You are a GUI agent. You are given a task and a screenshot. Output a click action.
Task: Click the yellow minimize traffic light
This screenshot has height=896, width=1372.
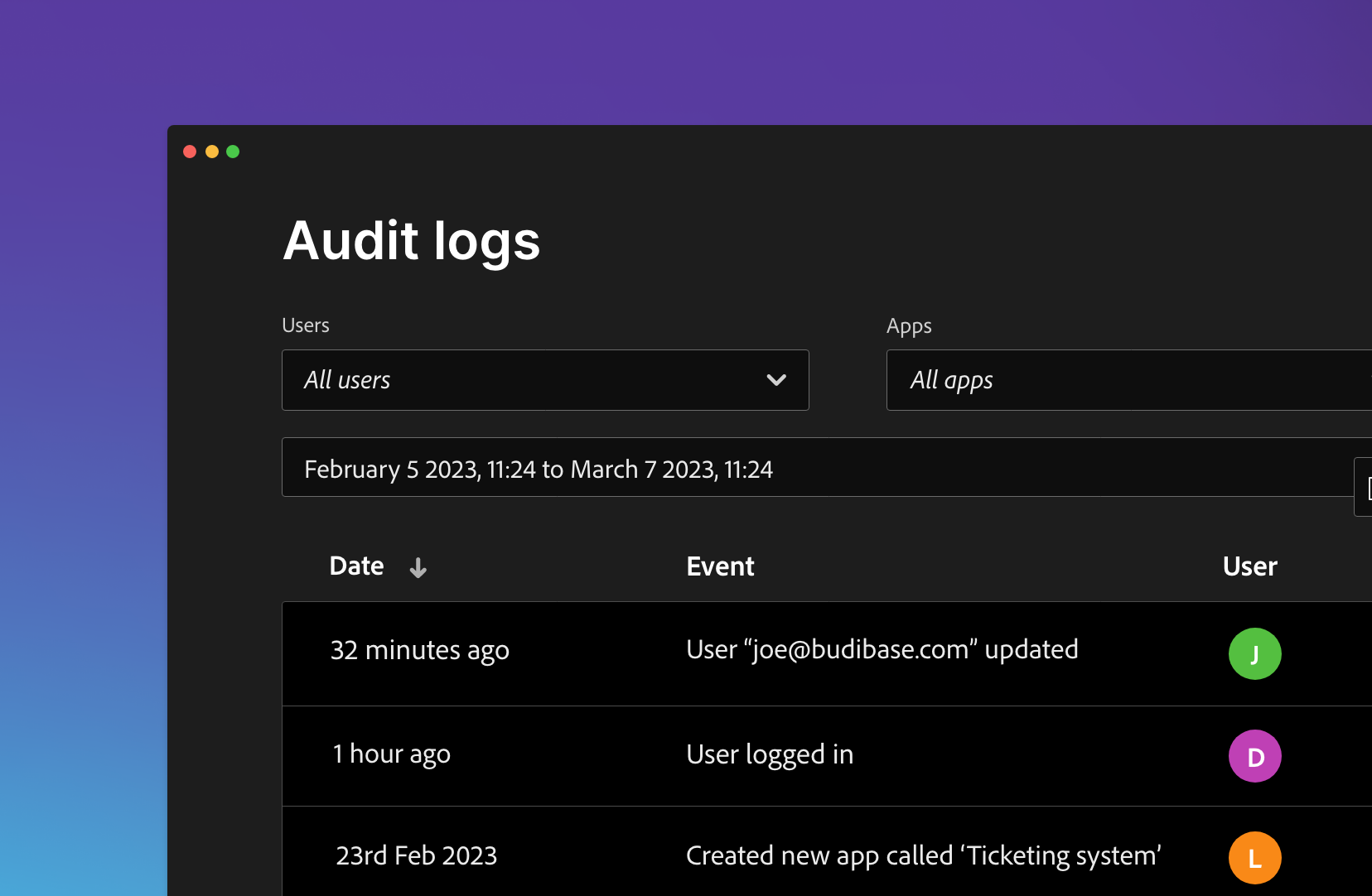click(212, 152)
